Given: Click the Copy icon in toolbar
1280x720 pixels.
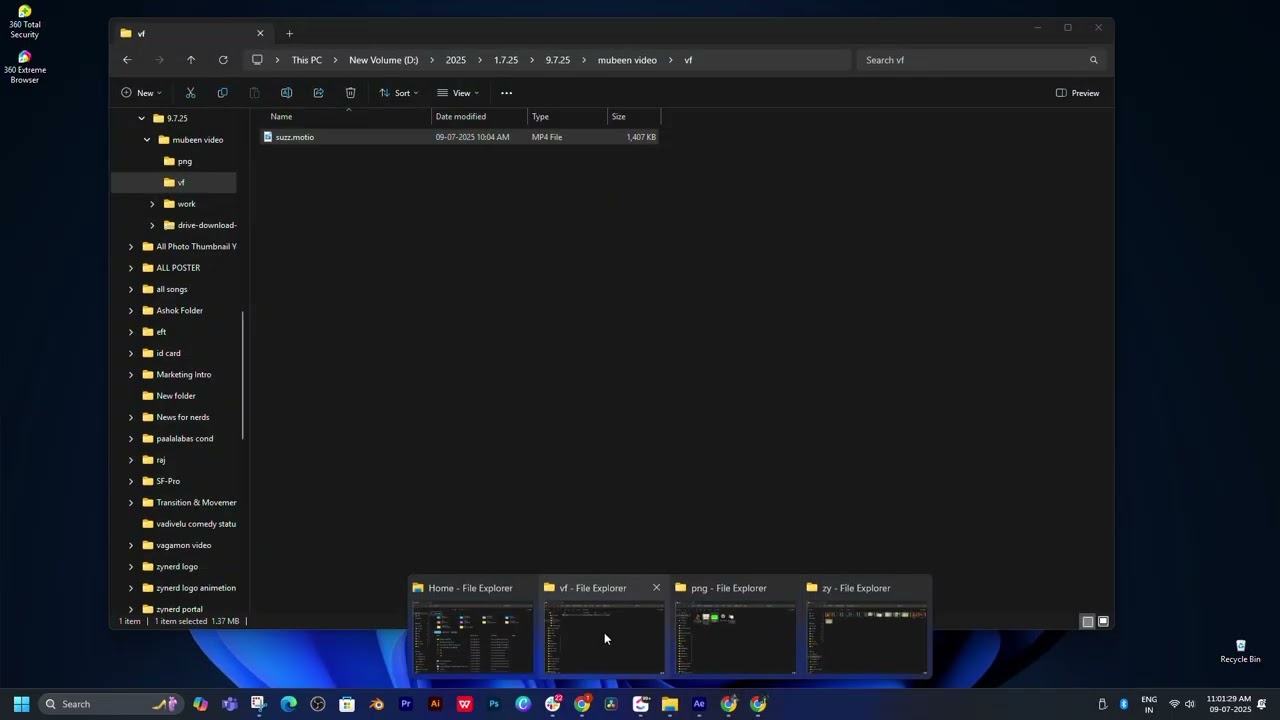Looking at the screenshot, I should pyautogui.click(x=222, y=93).
